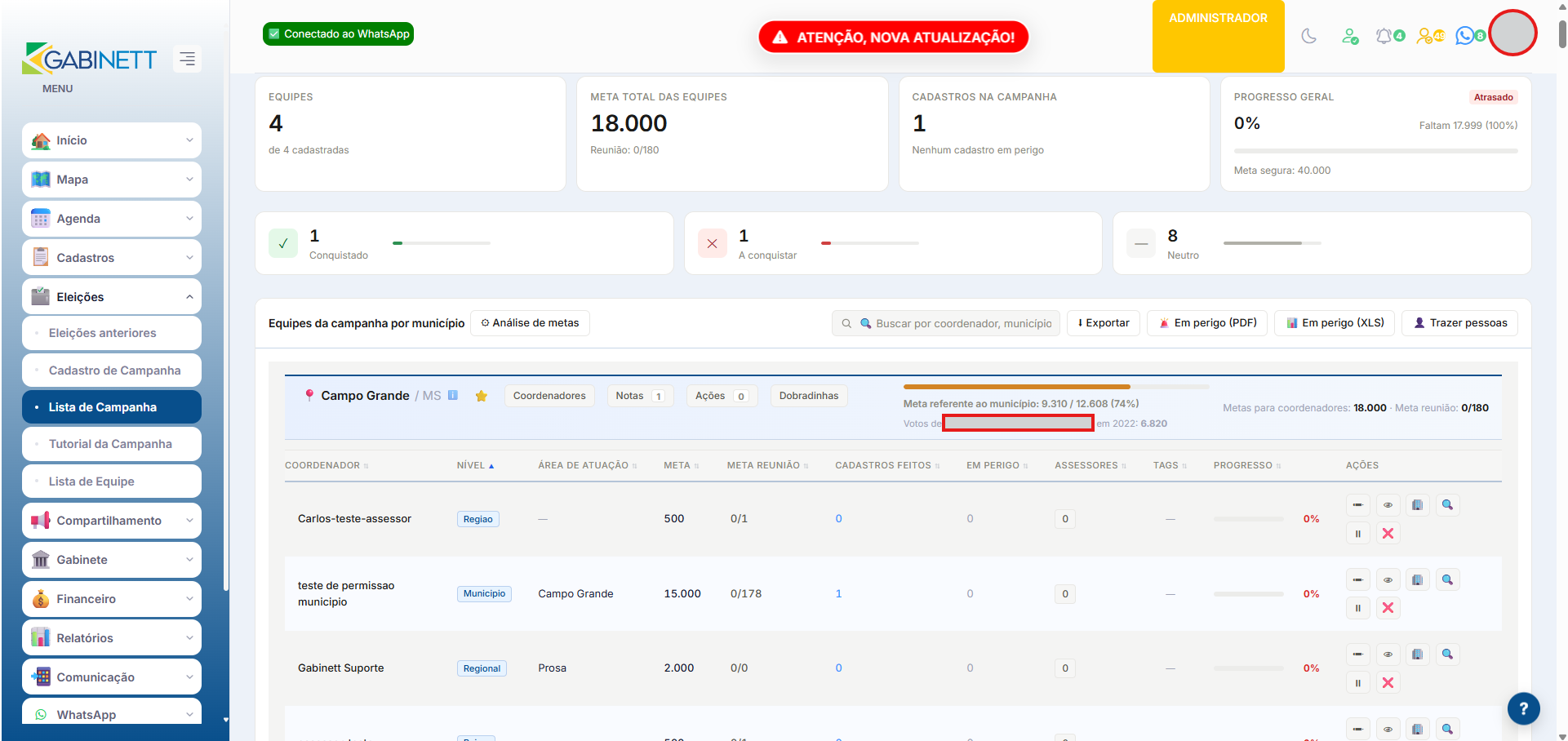
Task: Toggle dark mode with the moon icon
Action: click(1309, 36)
